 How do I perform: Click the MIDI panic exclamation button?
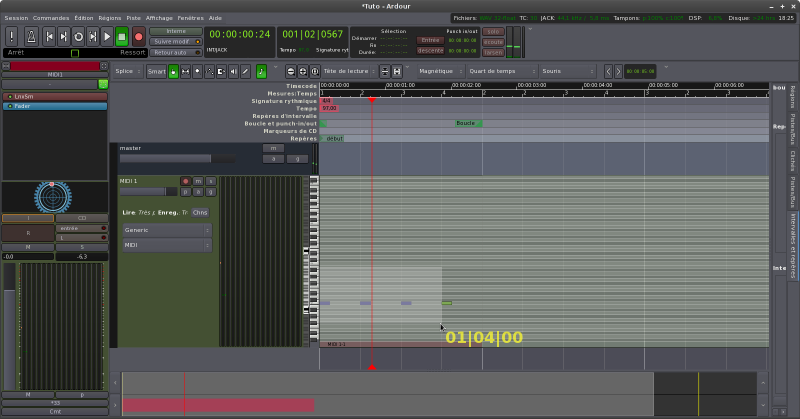(12, 37)
